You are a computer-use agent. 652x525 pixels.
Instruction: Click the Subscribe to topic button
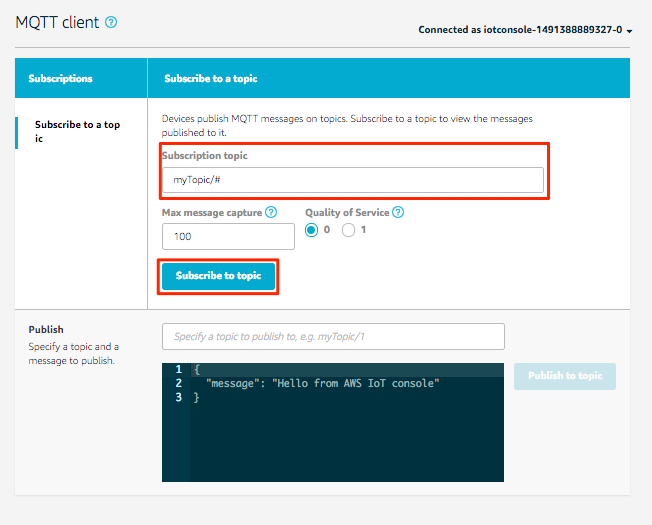click(218, 276)
